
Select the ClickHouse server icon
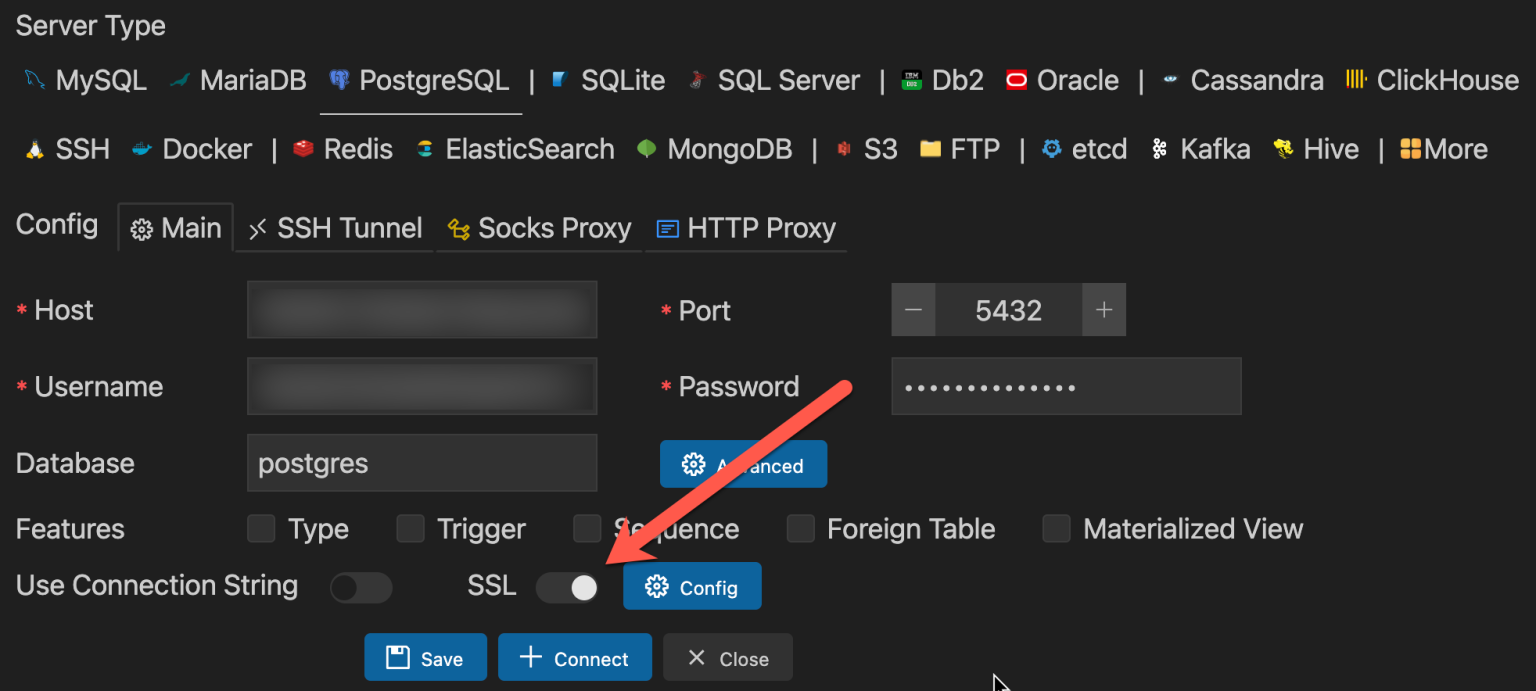coord(1355,80)
